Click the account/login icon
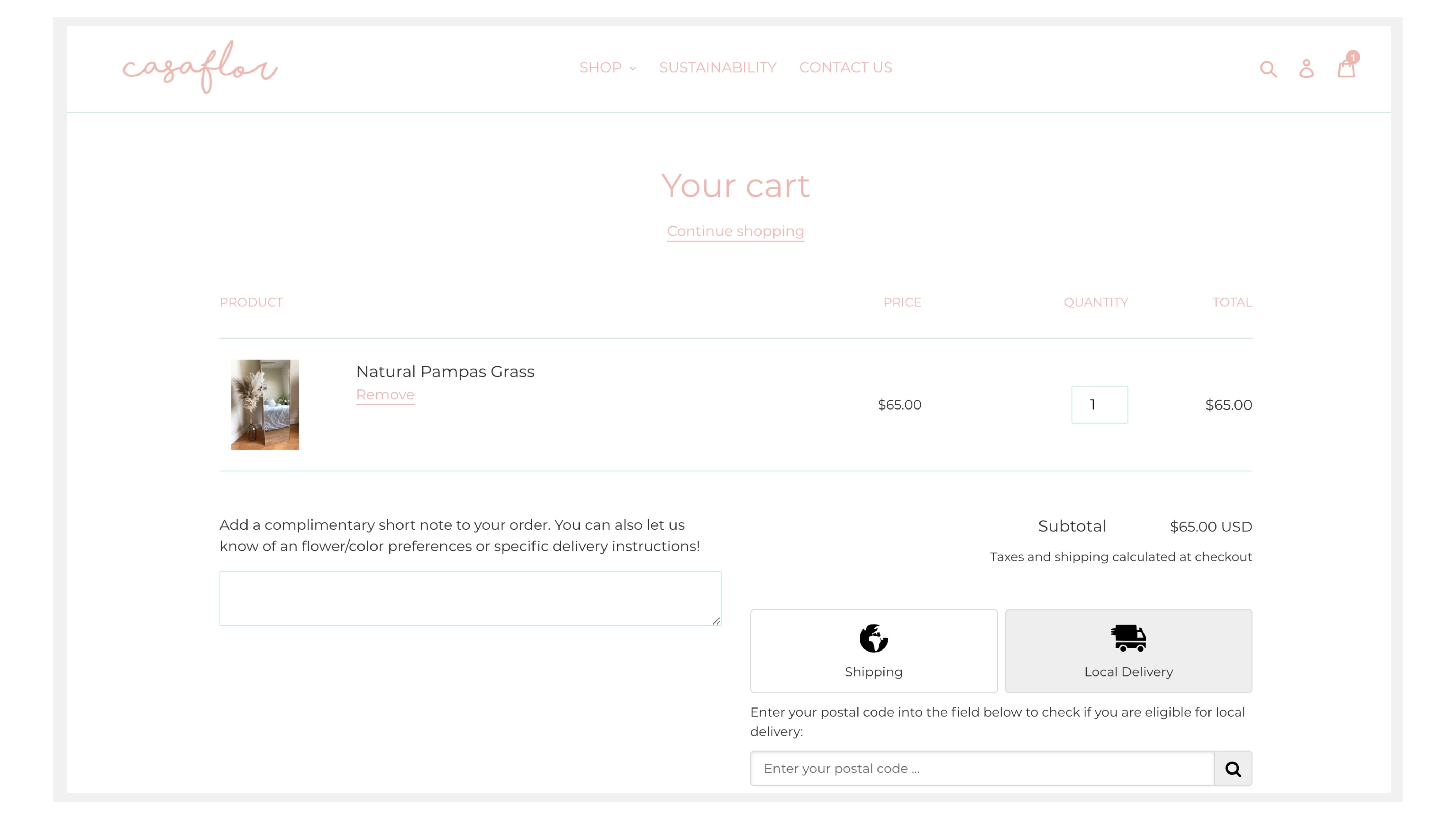 (x=1306, y=68)
